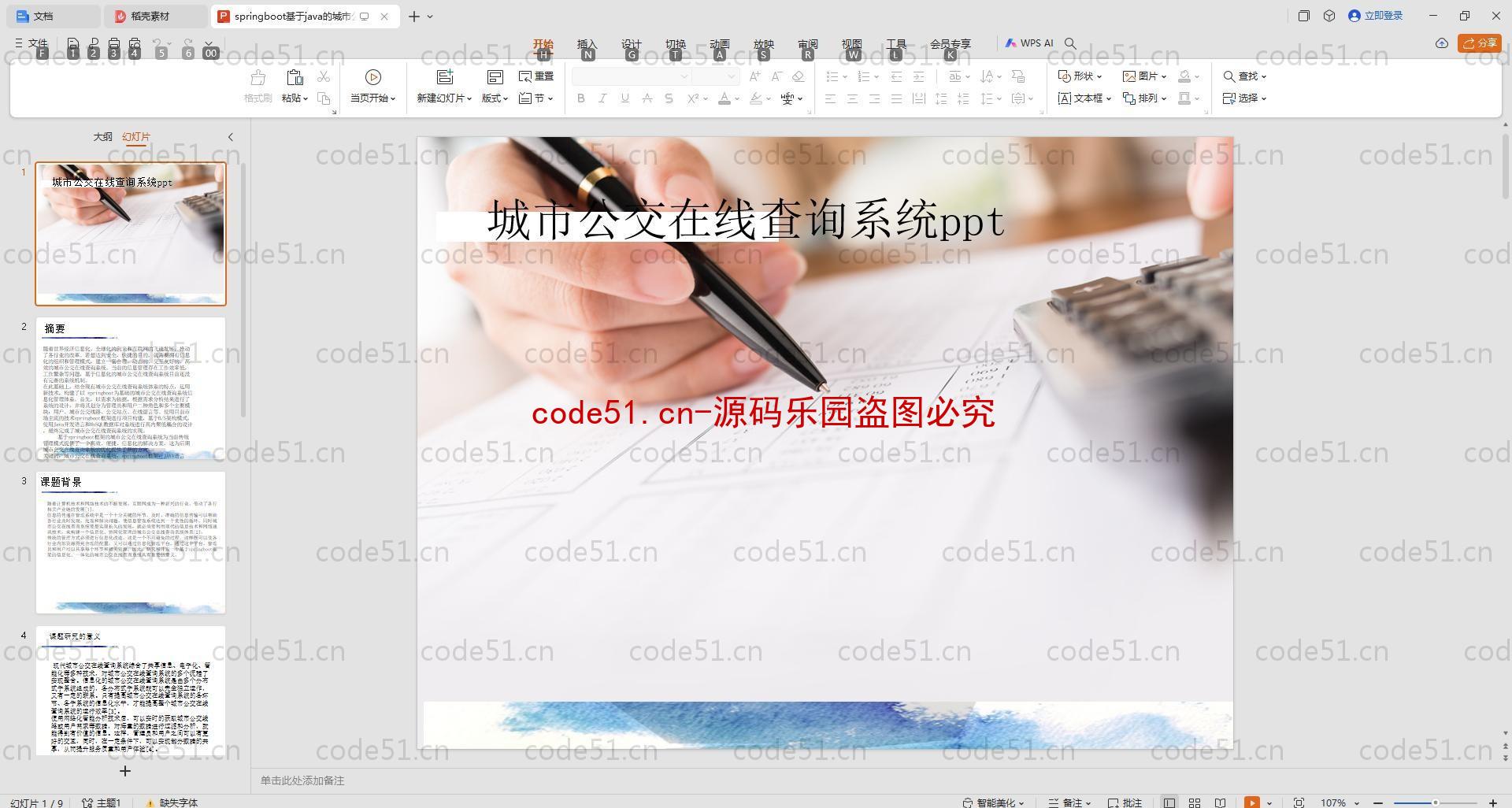1512x808 pixels.
Task: Click the clear formatting eraser icon
Action: tap(799, 76)
